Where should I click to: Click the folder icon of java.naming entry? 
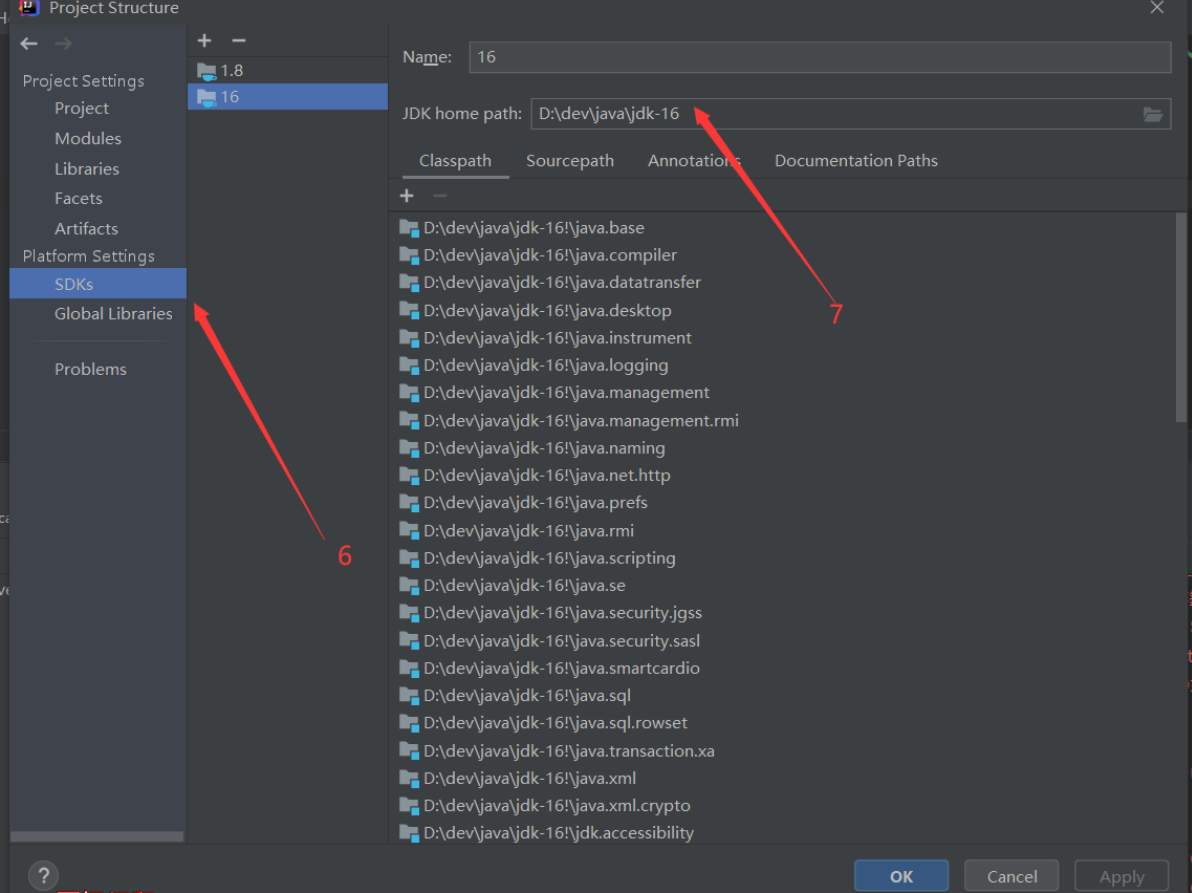[409, 448]
